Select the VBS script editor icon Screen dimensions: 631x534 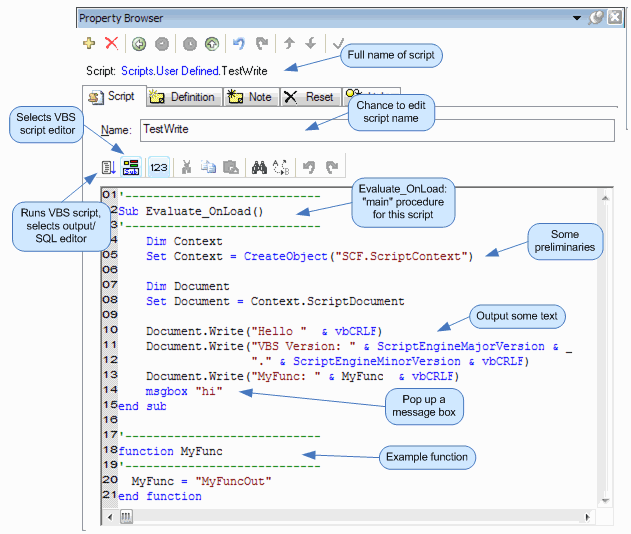click(131, 167)
